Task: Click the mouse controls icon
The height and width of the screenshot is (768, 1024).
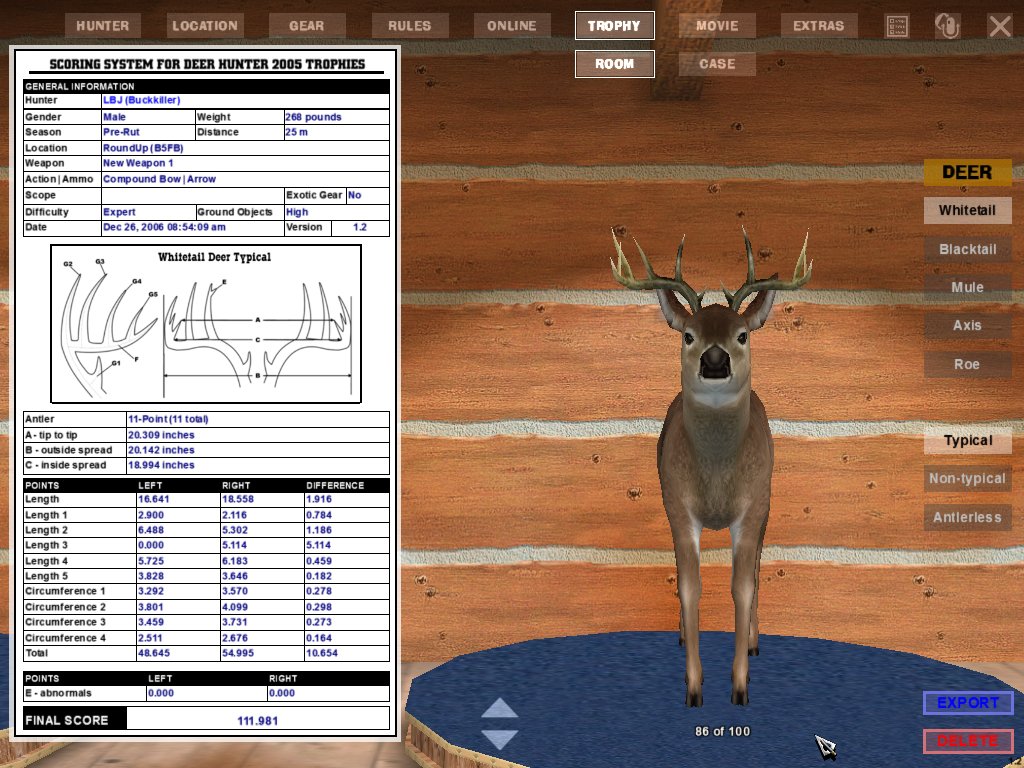Action: 948,26
